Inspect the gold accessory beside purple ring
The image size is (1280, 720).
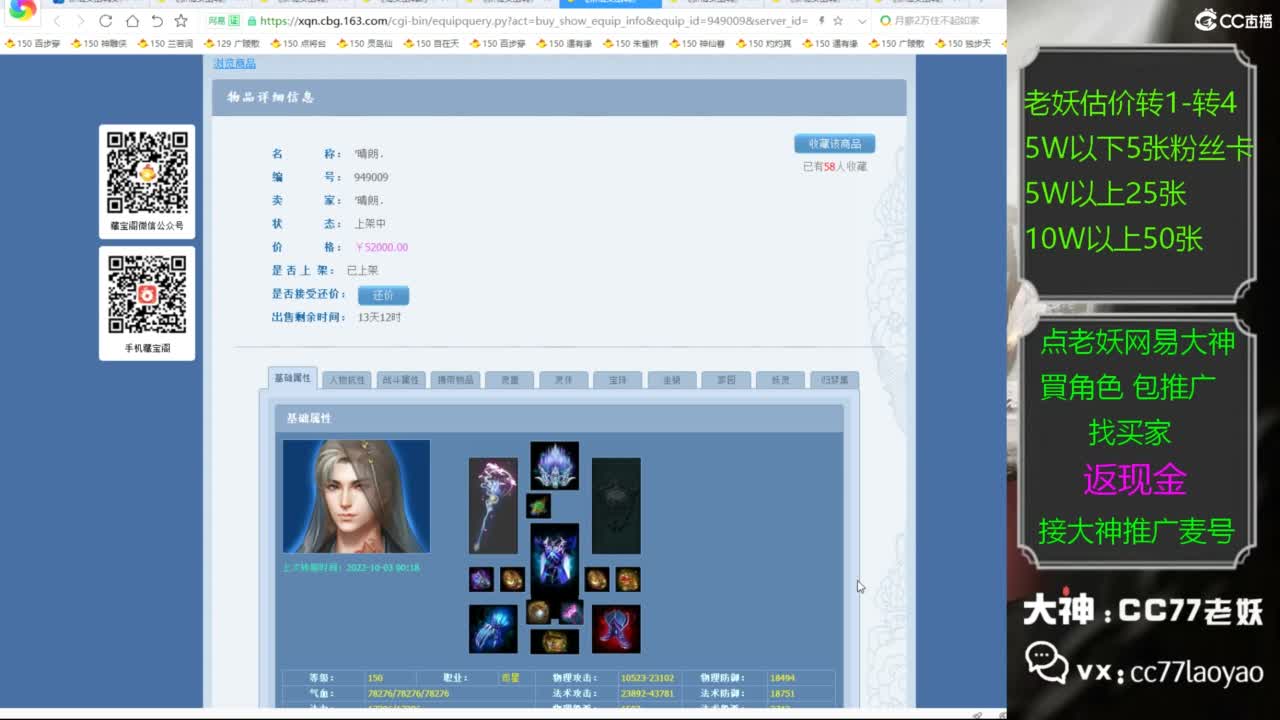512,579
